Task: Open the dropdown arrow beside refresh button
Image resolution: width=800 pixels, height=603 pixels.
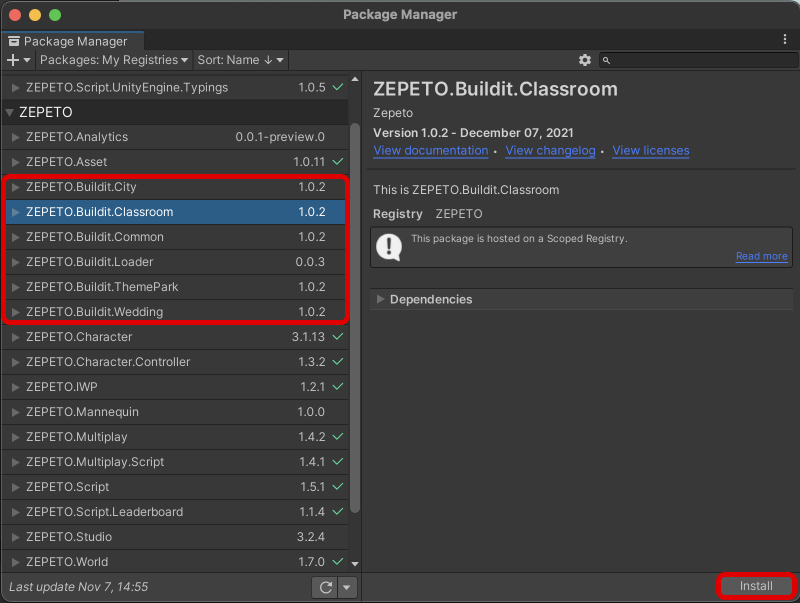Action: click(x=347, y=587)
